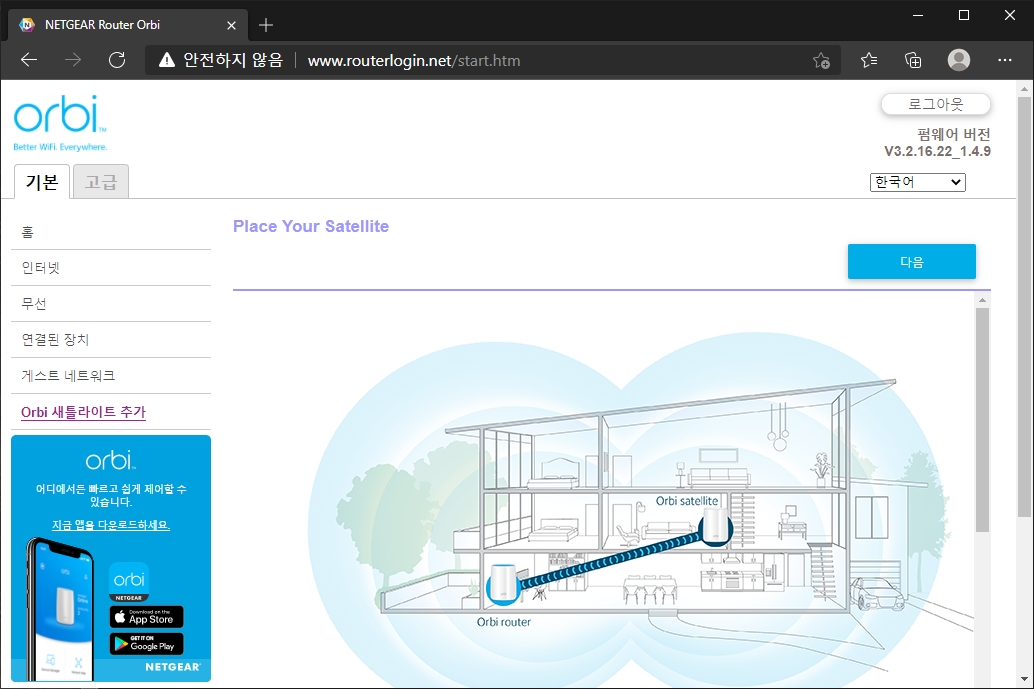This screenshot has width=1034, height=689.
Task: Open the browser profile avatar
Action: [958, 60]
